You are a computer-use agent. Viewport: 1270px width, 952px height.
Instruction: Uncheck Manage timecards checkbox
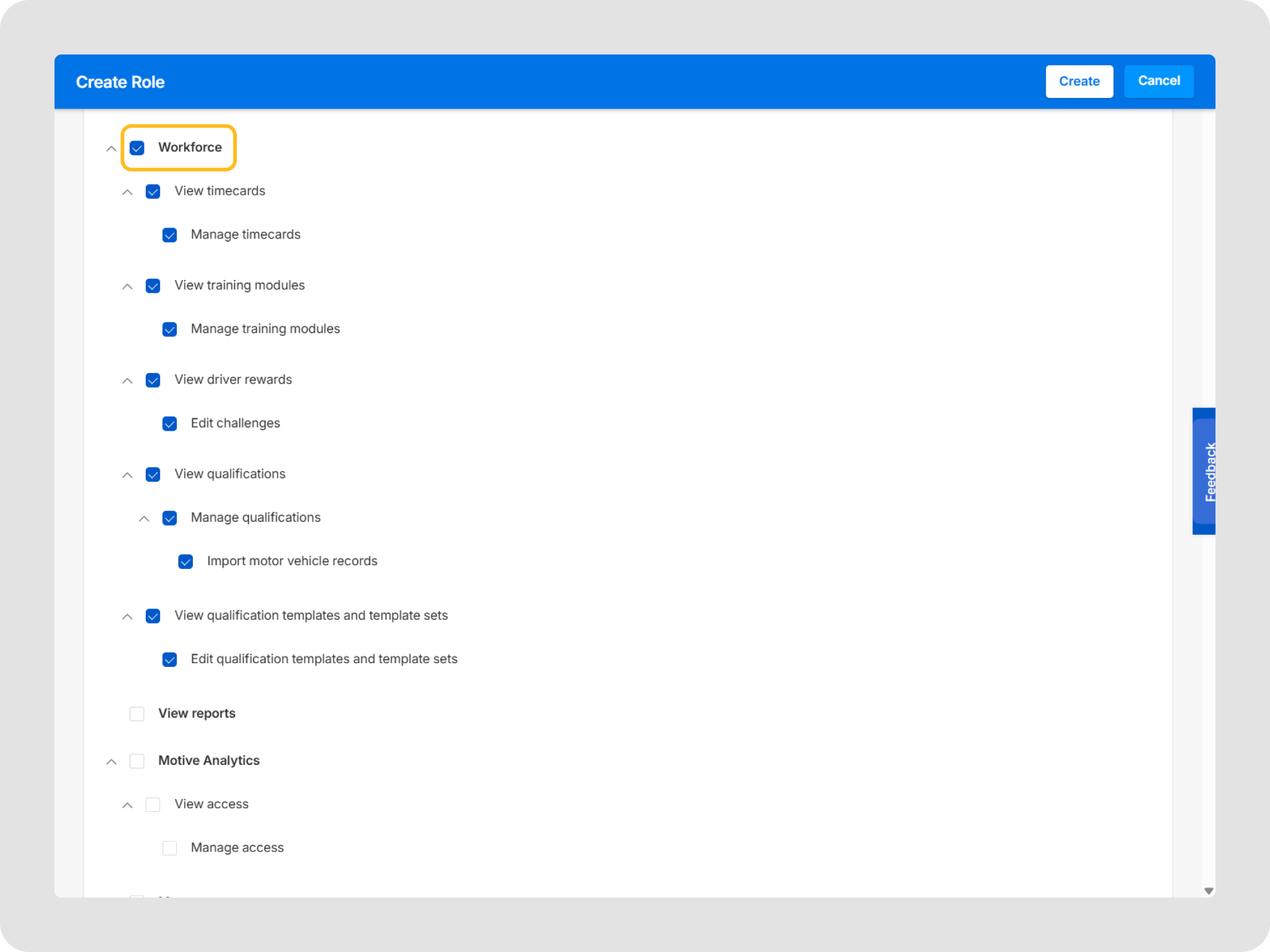(x=169, y=235)
